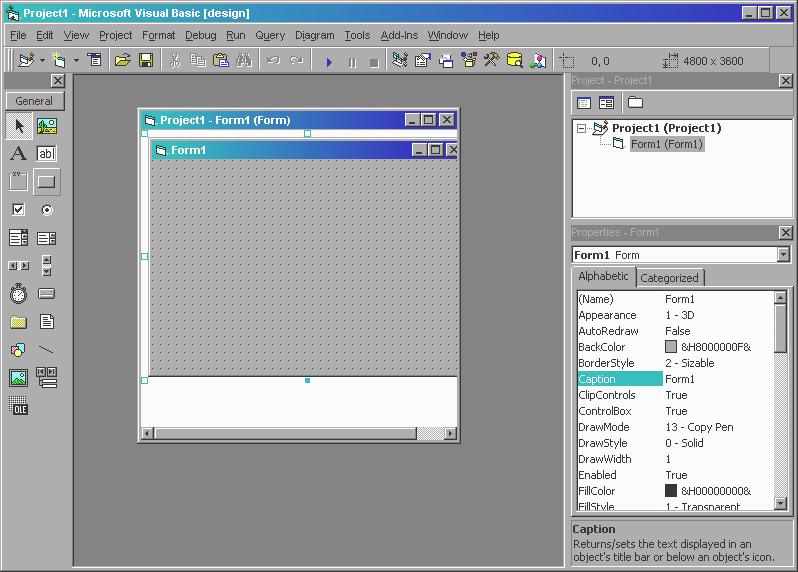
Task: Select the Frame control tool
Action: click(x=19, y=181)
